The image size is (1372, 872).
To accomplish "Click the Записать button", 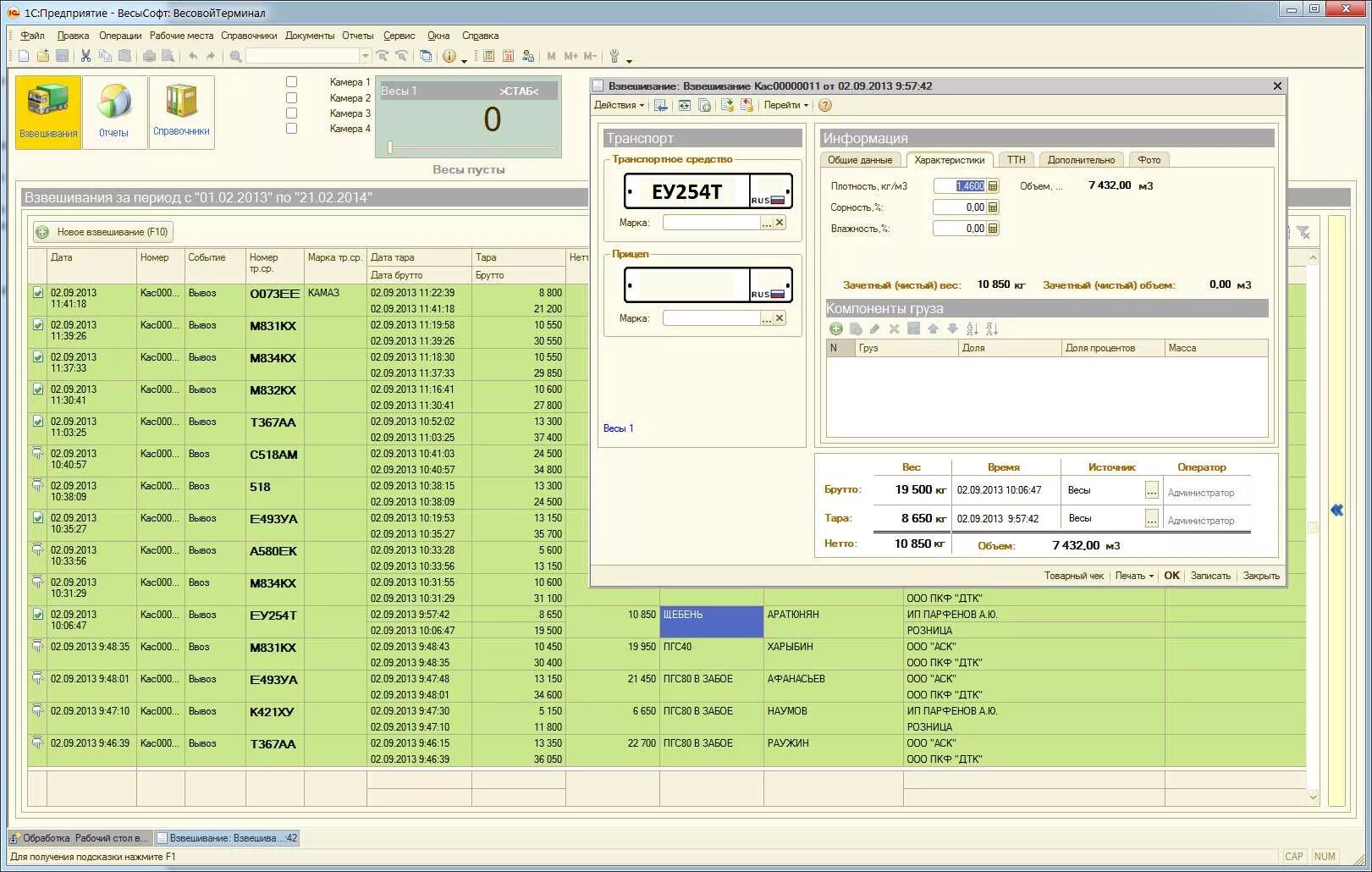I will (1210, 576).
